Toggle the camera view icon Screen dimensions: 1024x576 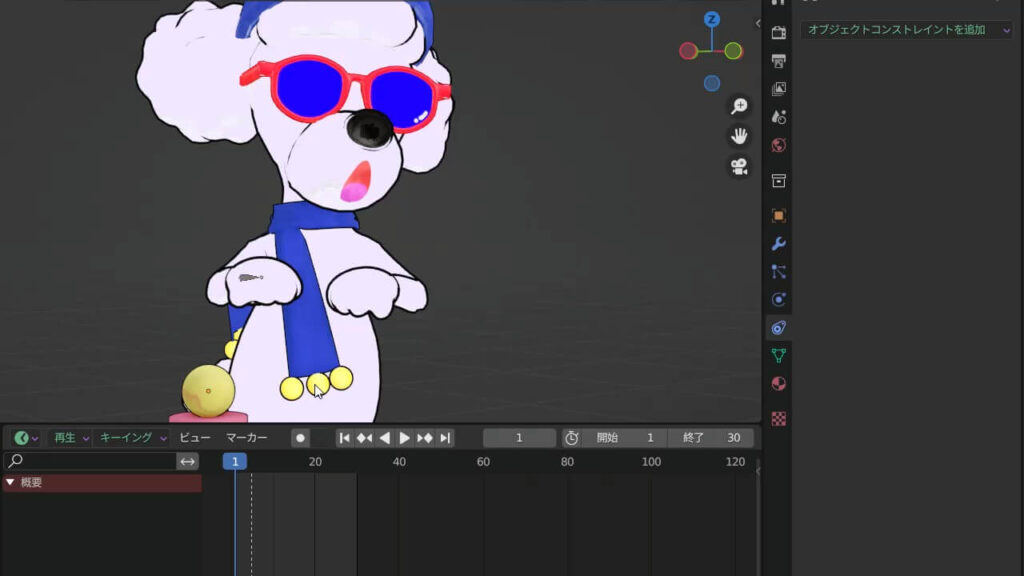pyautogui.click(x=739, y=167)
